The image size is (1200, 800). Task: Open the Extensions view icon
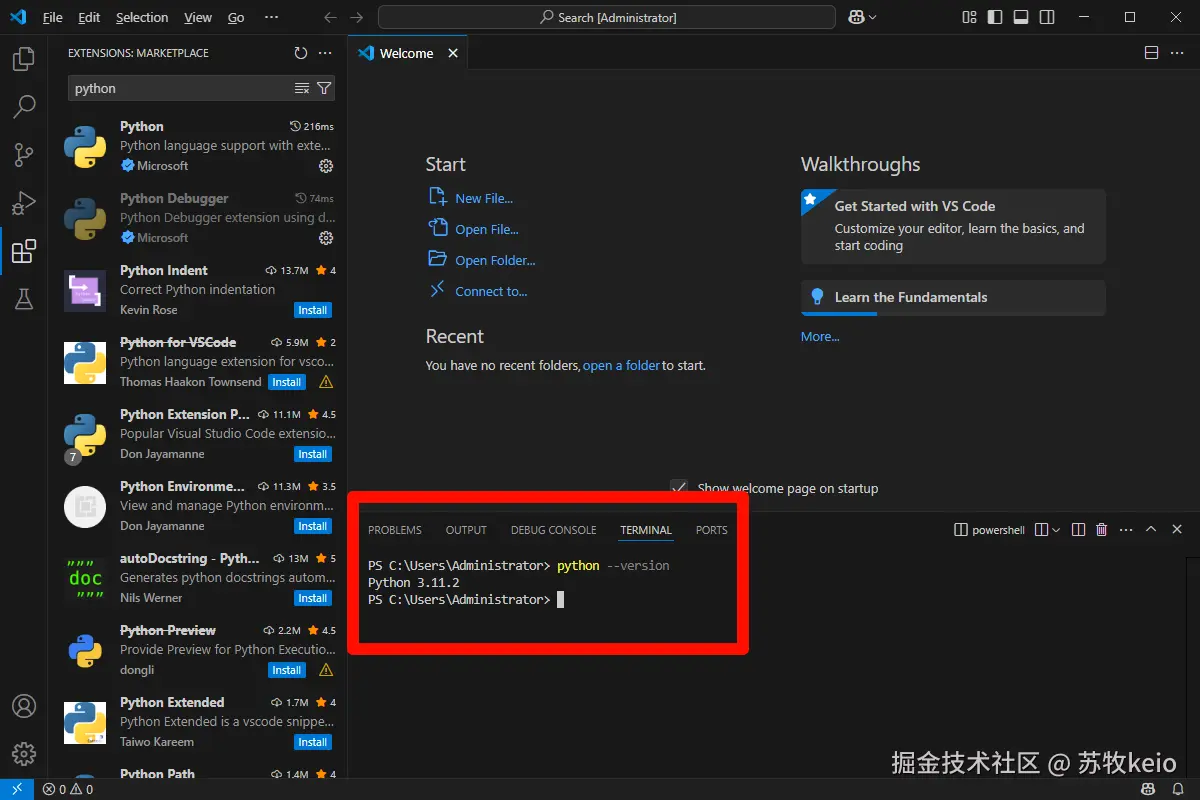(x=24, y=251)
